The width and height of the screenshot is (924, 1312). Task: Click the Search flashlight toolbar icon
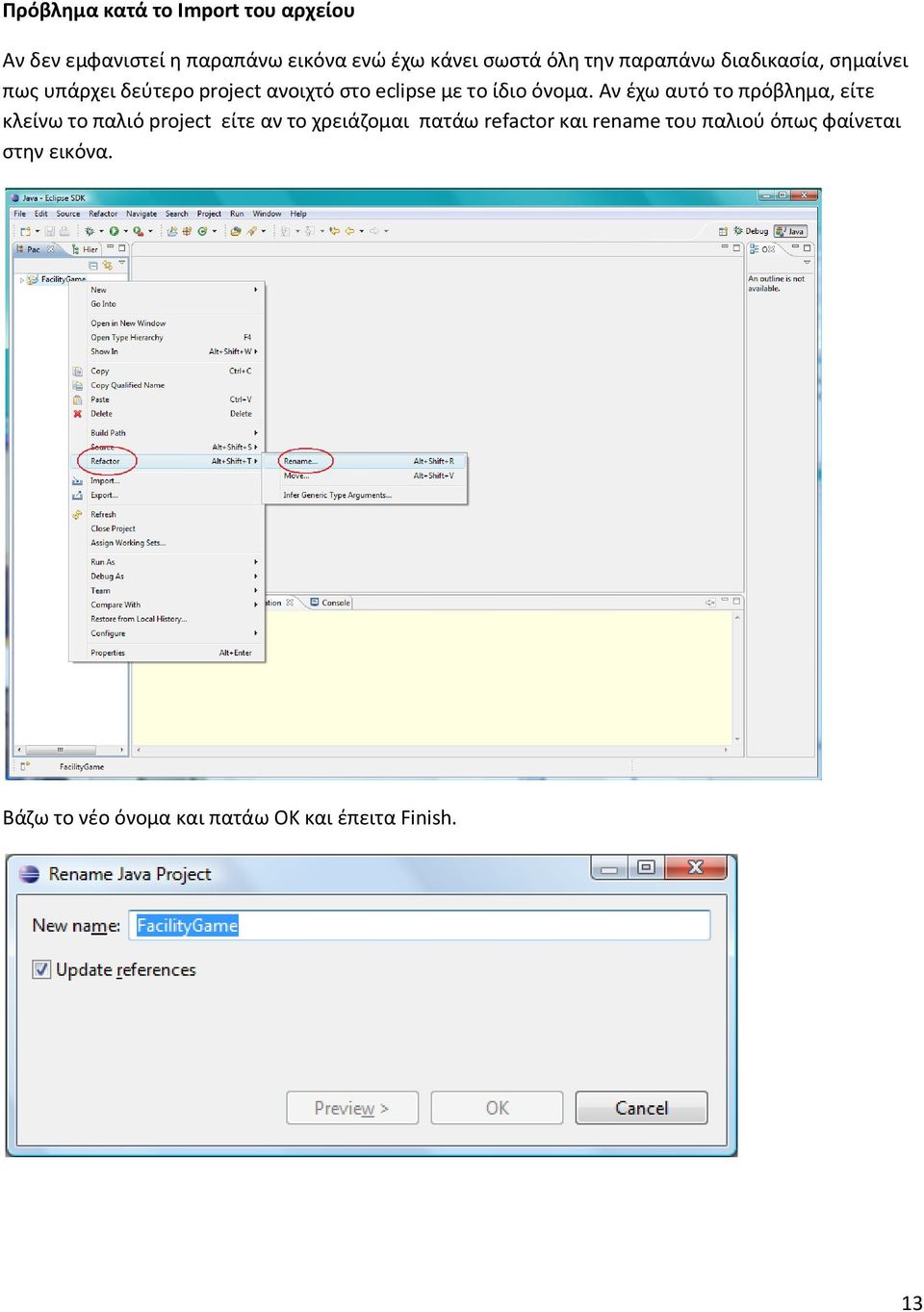[x=251, y=231]
